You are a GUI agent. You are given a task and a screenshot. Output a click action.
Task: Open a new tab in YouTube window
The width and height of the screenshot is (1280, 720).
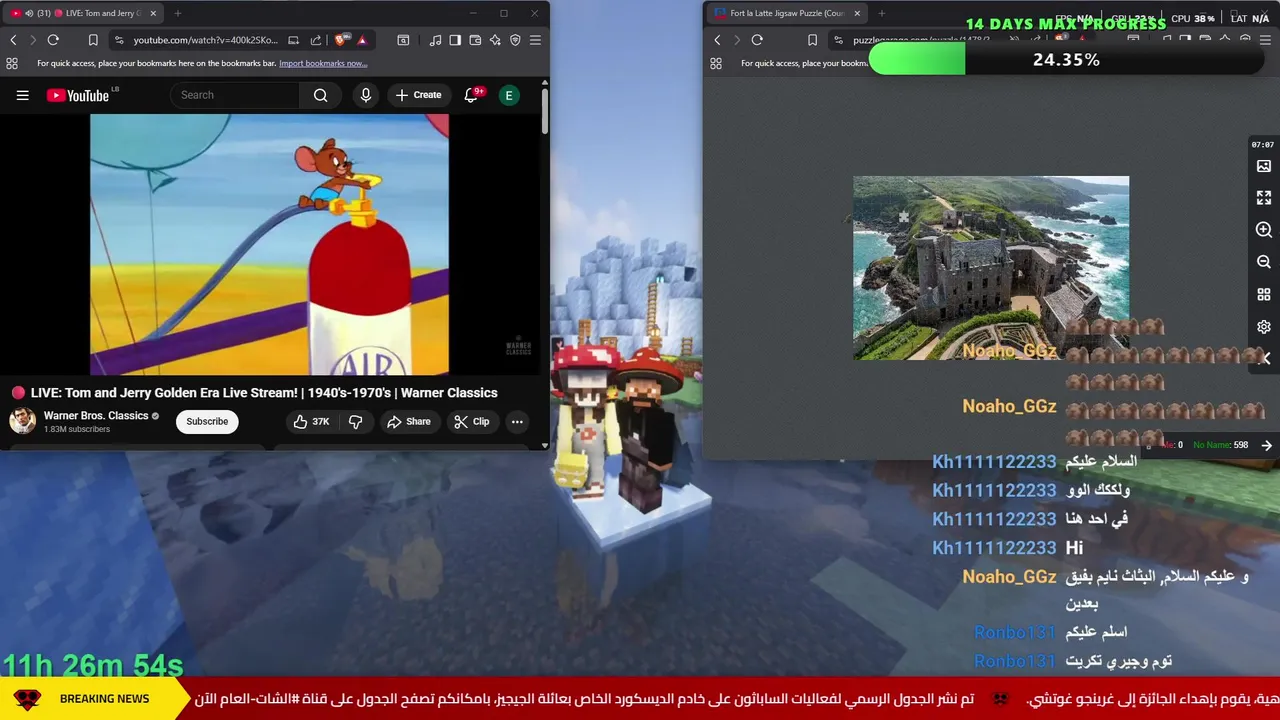point(178,13)
